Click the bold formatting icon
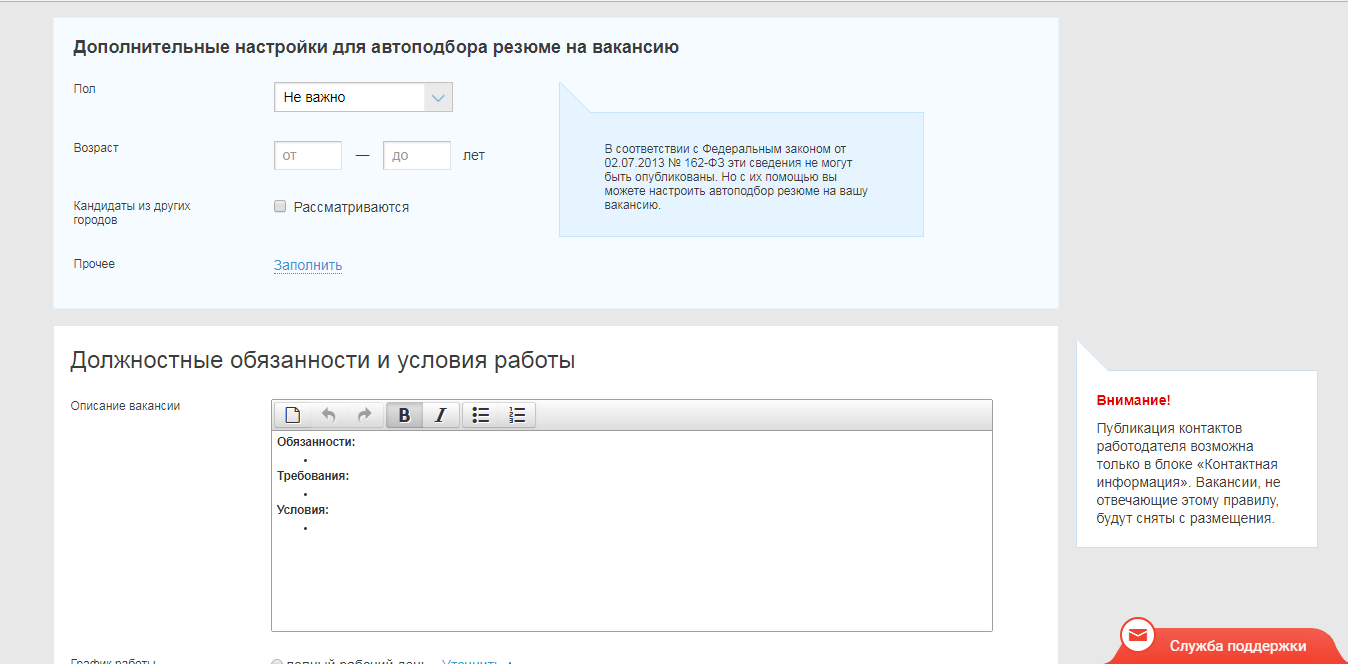Image resolution: width=1348 pixels, height=664 pixels. (x=404, y=414)
